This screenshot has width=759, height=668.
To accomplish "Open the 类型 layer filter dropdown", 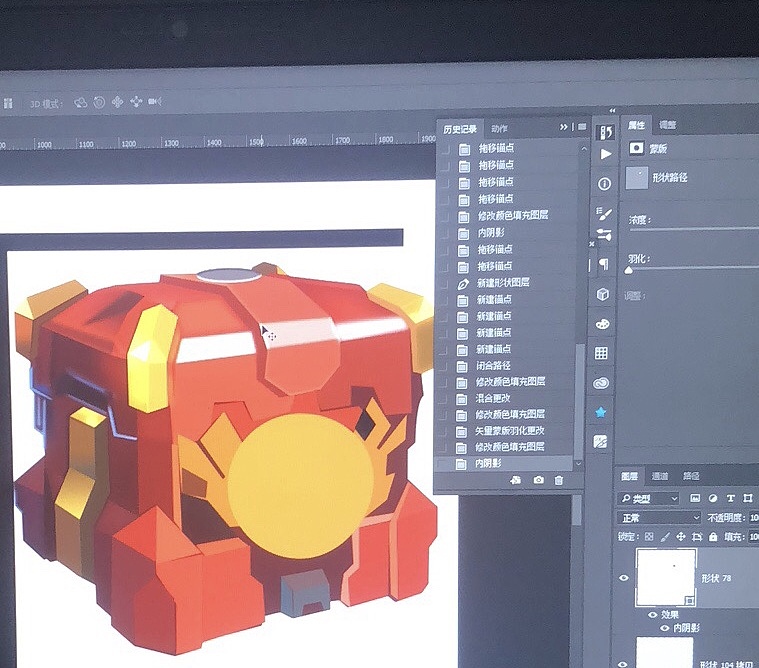I will tap(649, 498).
